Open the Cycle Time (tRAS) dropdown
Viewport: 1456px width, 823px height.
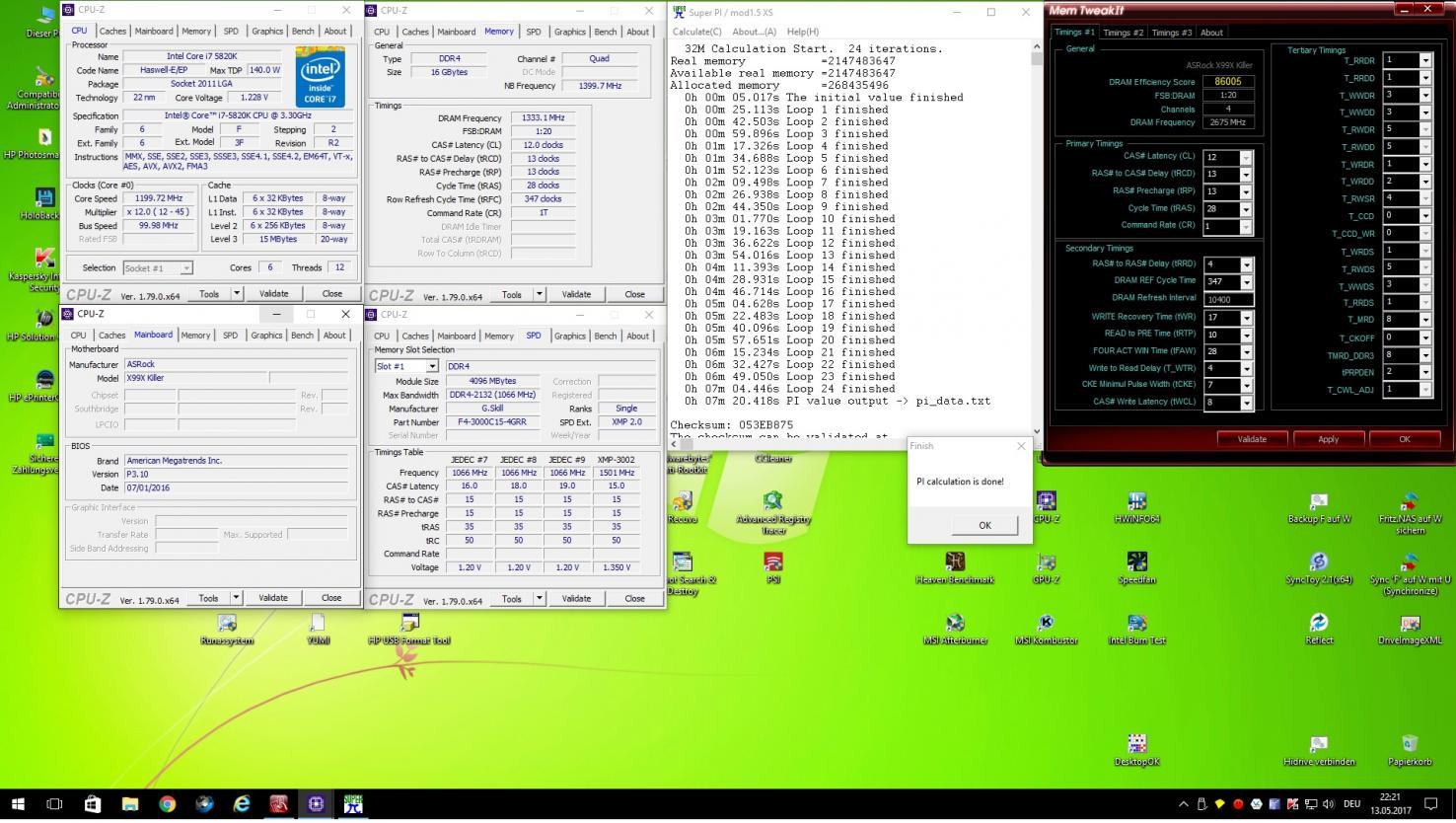pyautogui.click(x=1246, y=209)
